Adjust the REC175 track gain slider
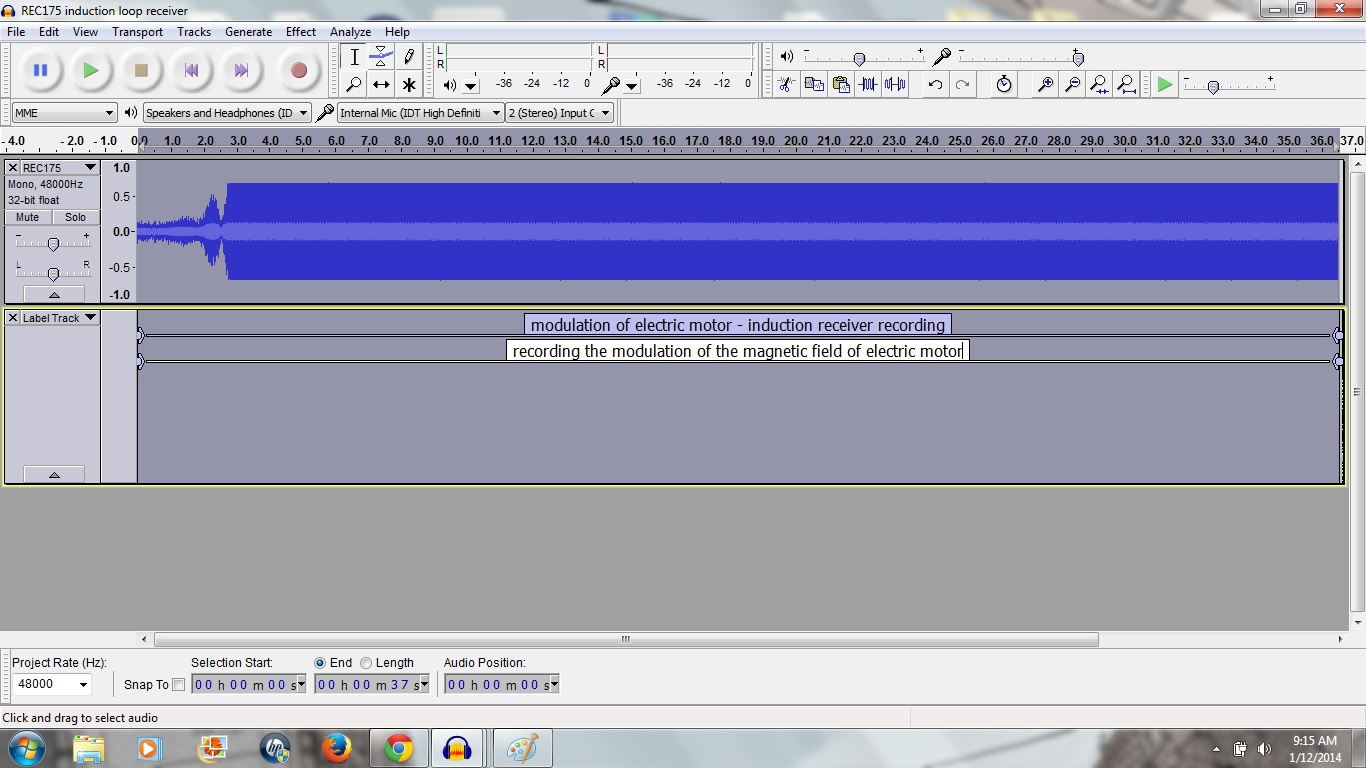The image size is (1366, 768). point(53,244)
